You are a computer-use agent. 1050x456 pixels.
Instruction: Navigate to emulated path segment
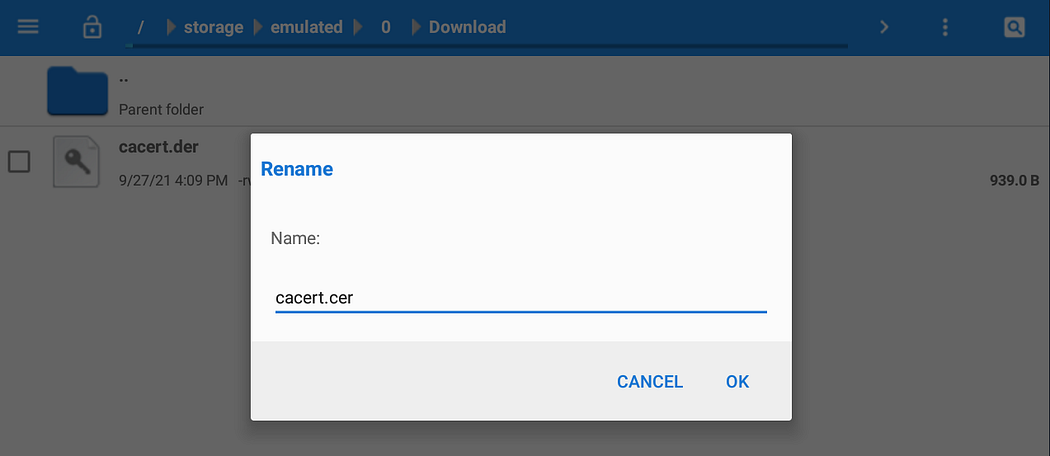[x=307, y=27]
